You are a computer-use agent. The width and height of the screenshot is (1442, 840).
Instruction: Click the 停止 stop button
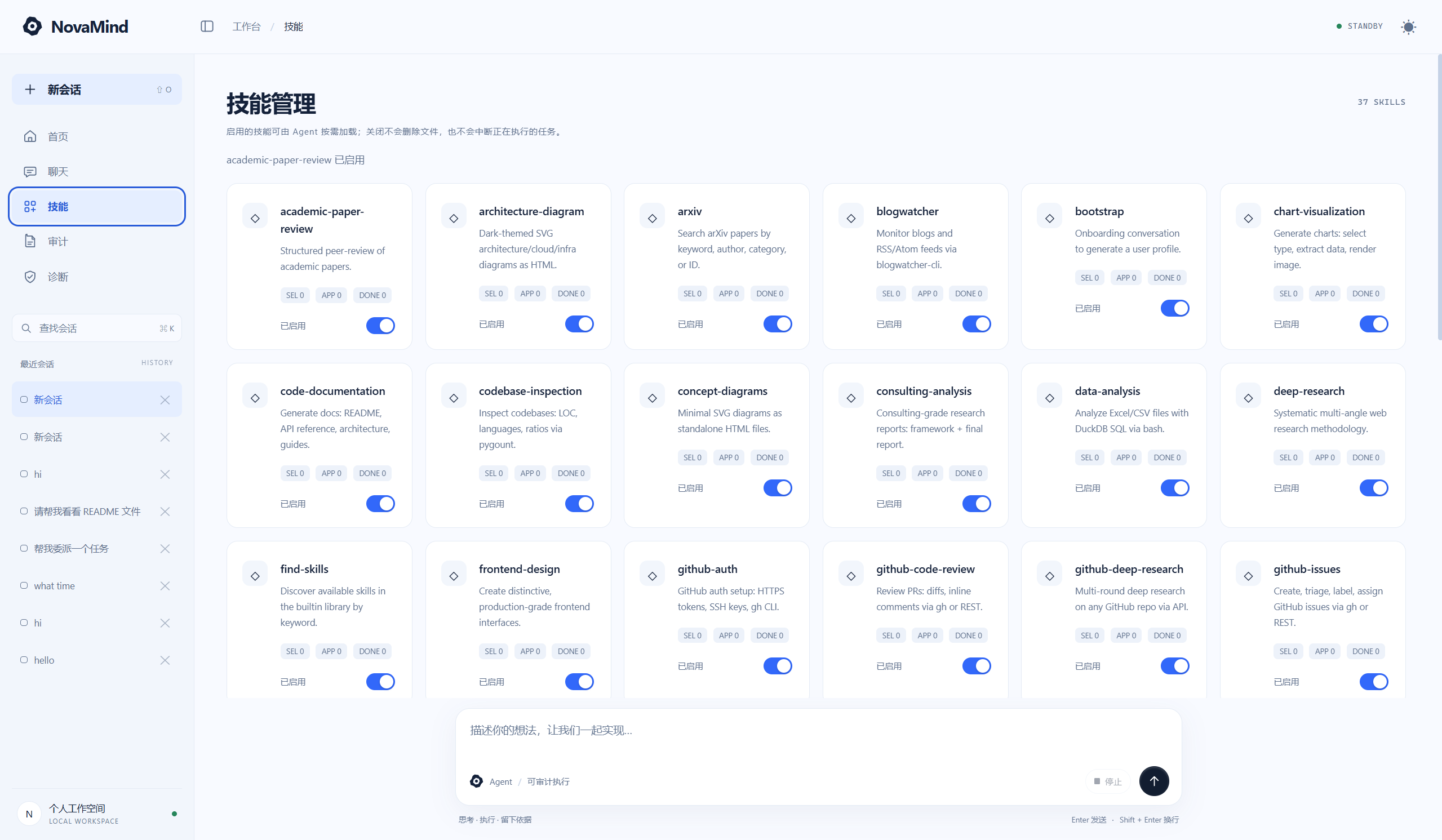1107,781
